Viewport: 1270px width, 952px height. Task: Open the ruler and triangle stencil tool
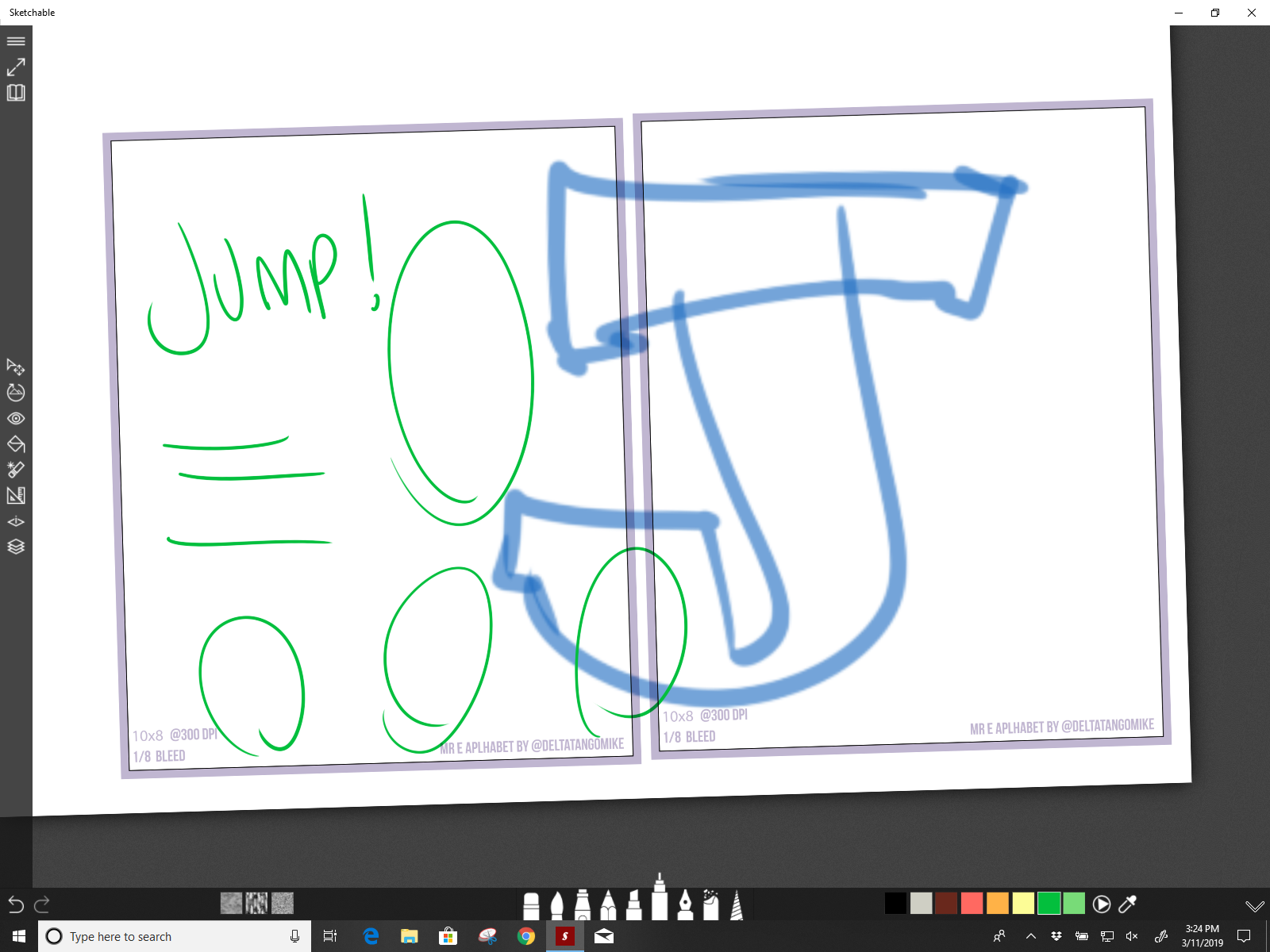(x=16, y=495)
